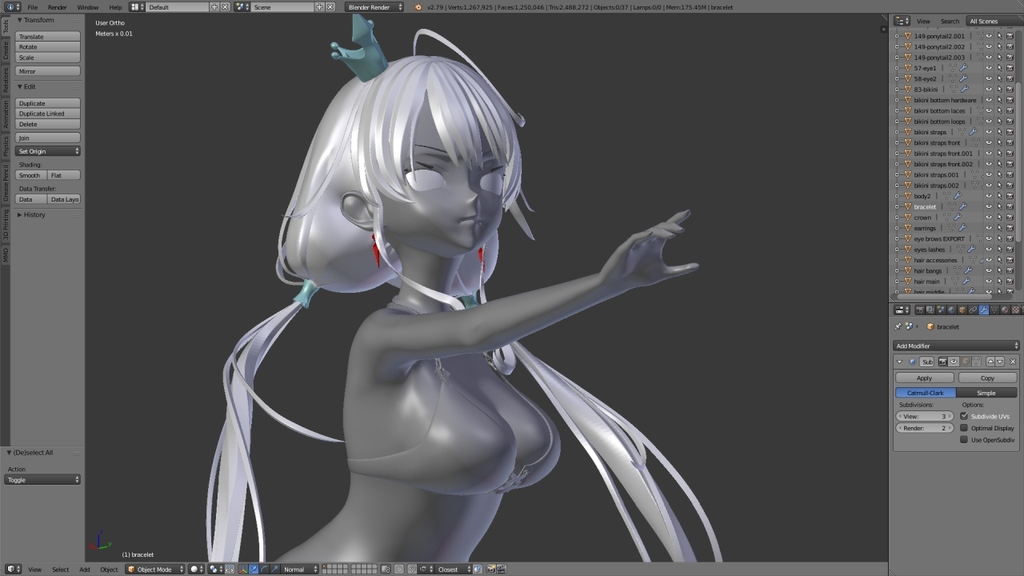Enable the Optimal Display checkbox
The width and height of the screenshot is (1024, 576).
click(964, 428)
